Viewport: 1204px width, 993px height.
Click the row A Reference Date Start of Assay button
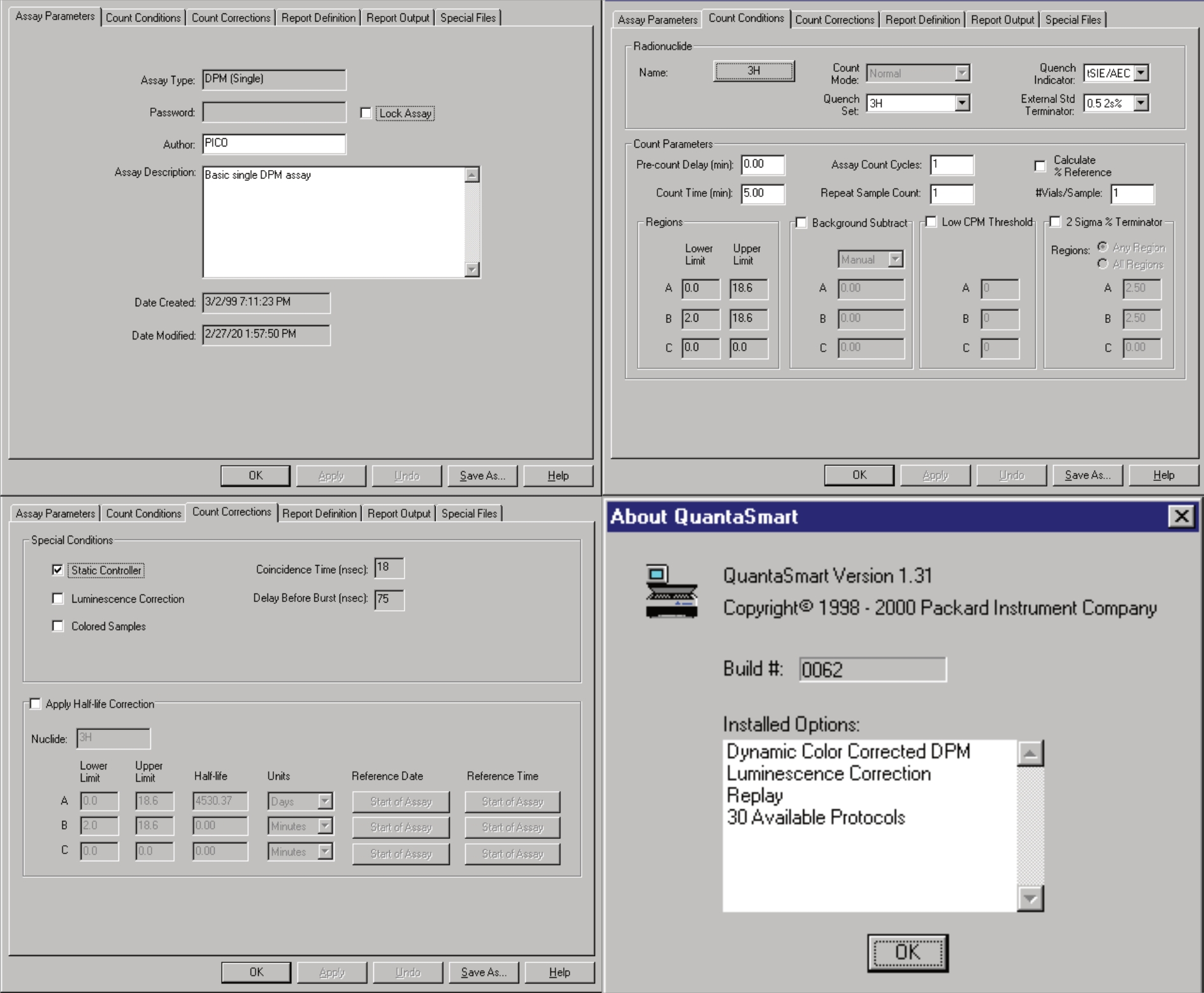(x=401, y=802)
